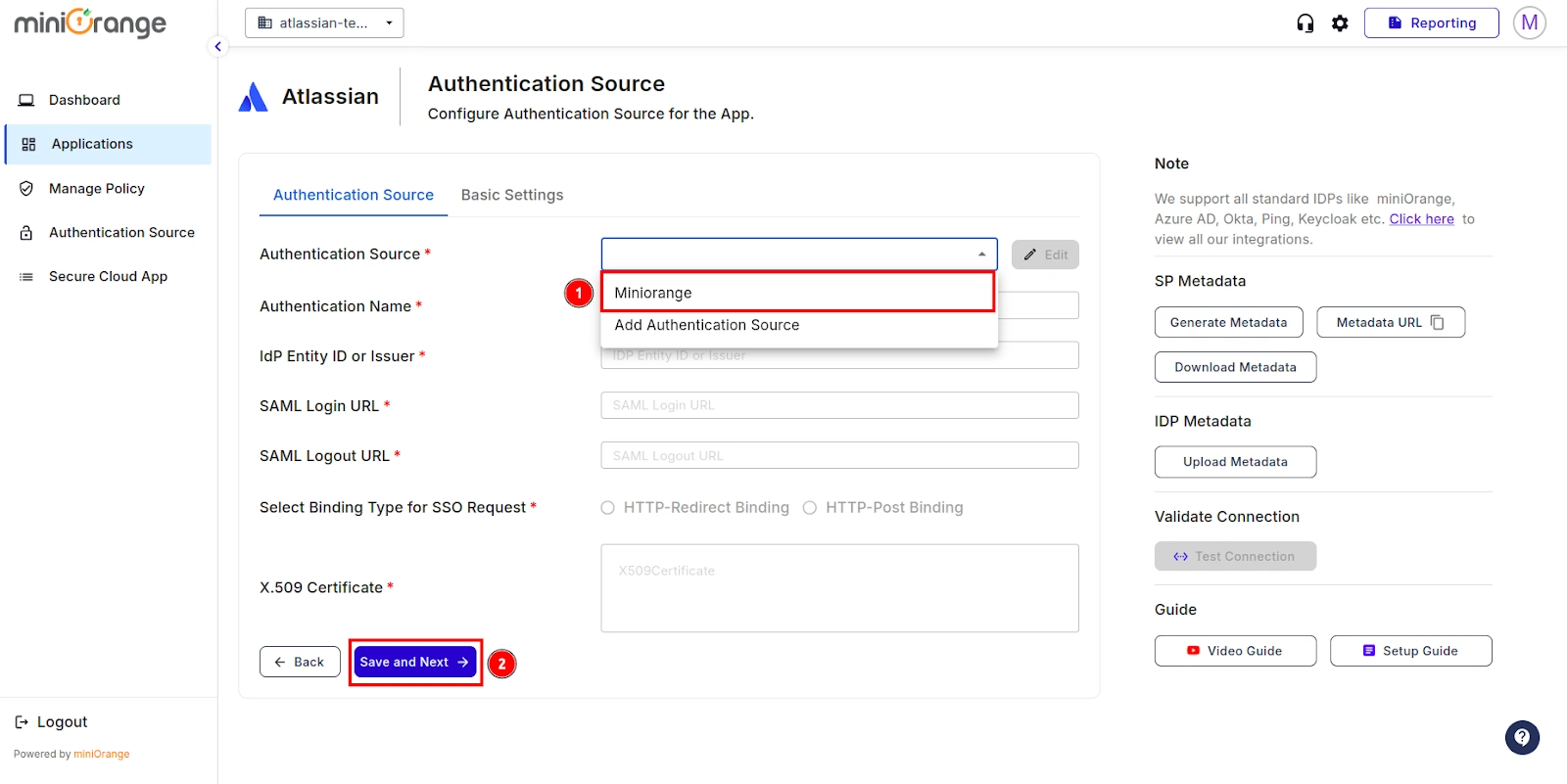1567x784 pixels.
Task: Open Manage Policy in sidebar
Action: [108, 189]
